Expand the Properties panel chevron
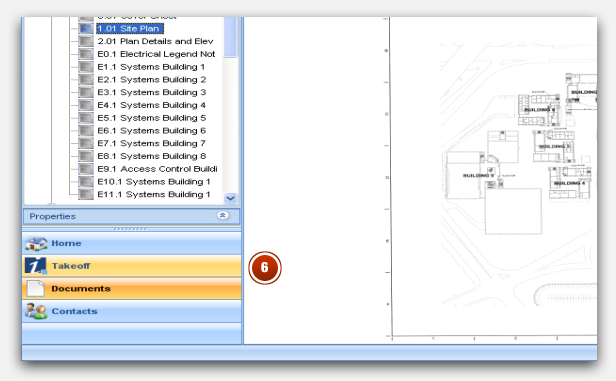616x381 pixels. coord(223,215)
